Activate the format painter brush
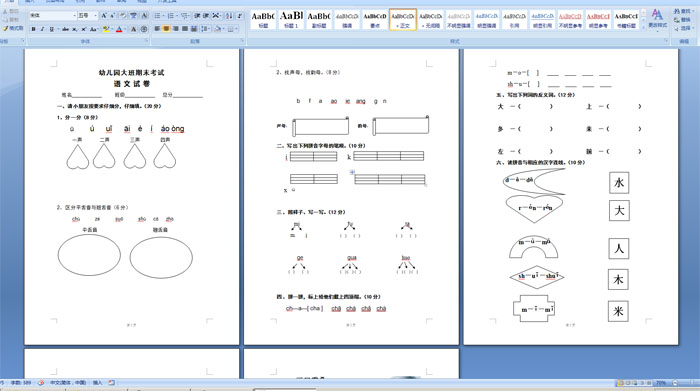This screenshot has width=700, height=391. 13,29
